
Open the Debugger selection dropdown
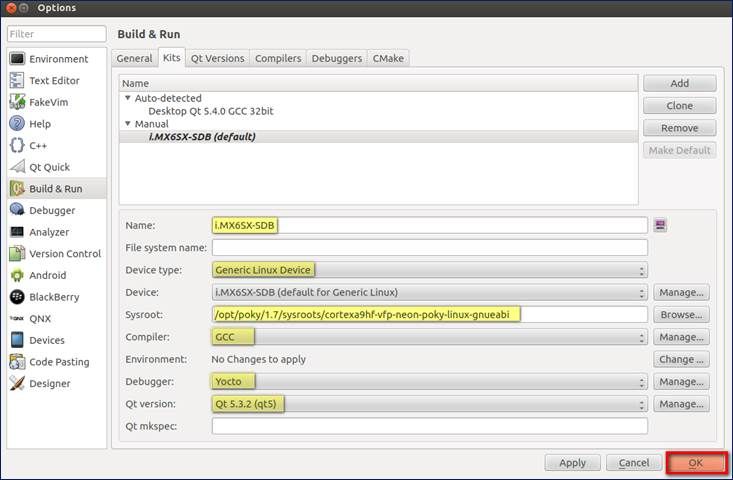click(429, 381)
